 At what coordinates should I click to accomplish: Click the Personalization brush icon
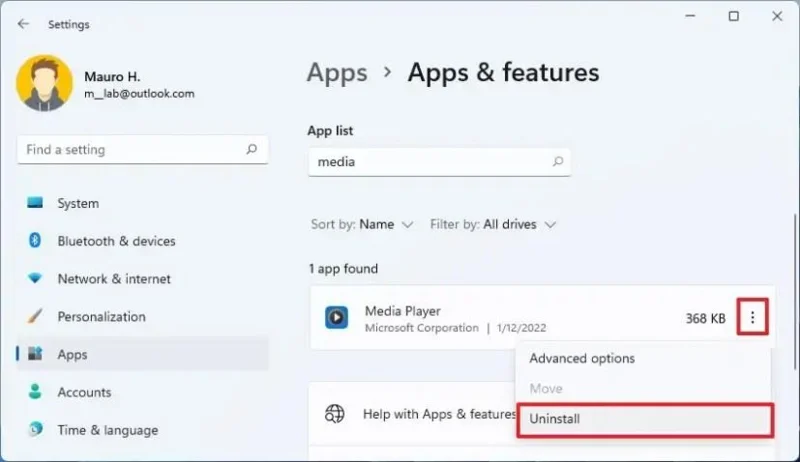click(x=35, y=316)
